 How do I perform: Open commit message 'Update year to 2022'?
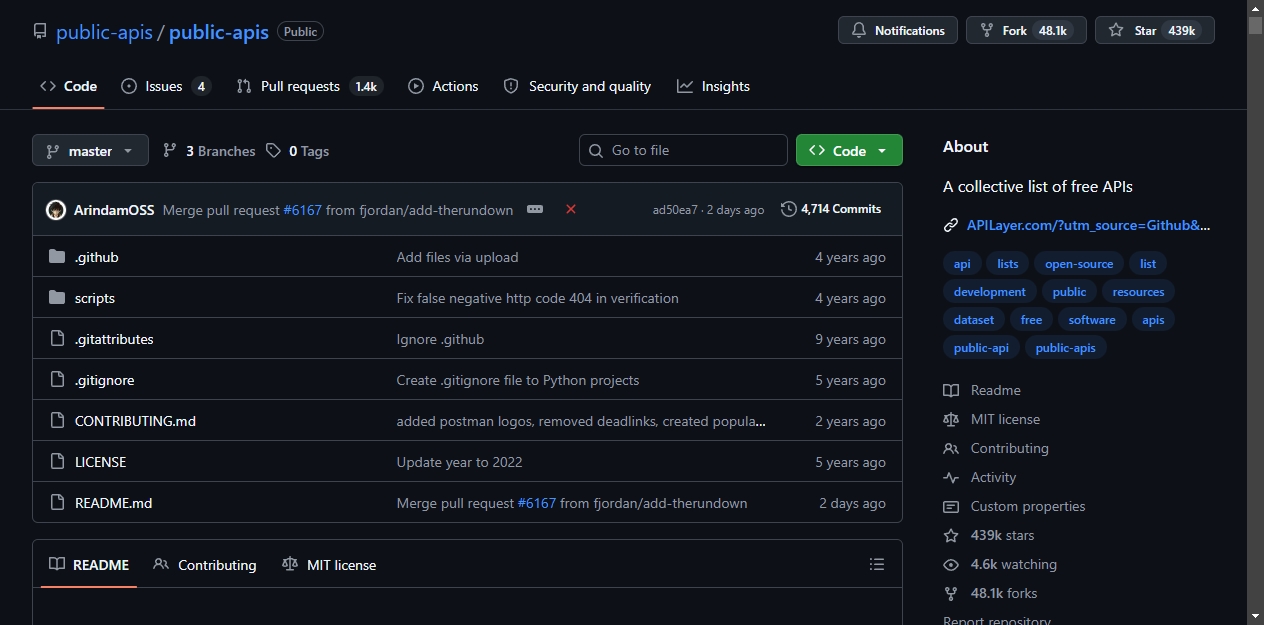coord(459,462)
